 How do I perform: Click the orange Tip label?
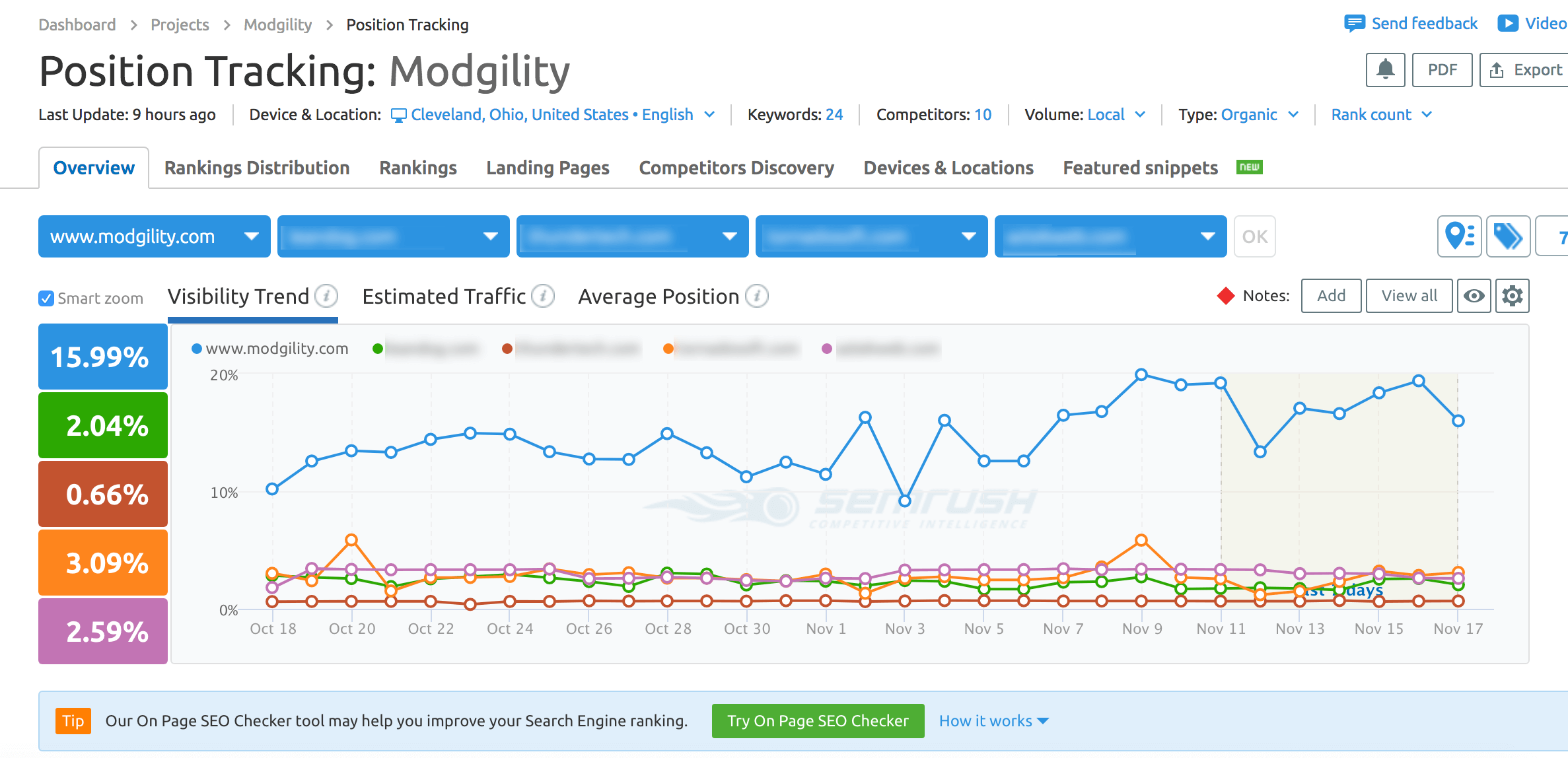[x=73, y=721]
